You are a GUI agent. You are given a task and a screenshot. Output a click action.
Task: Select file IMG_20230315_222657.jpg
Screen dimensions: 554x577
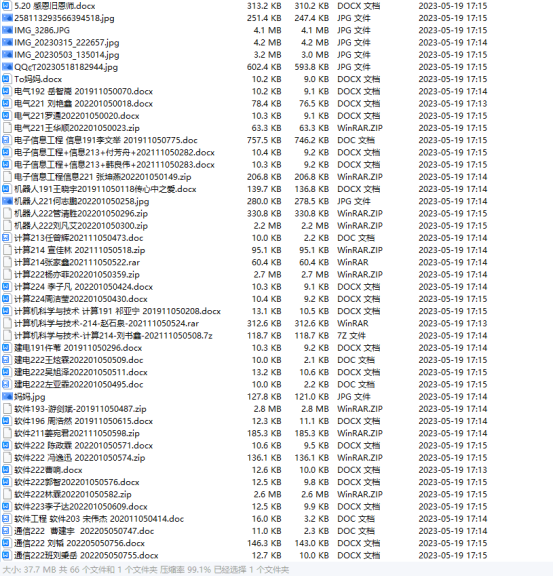[67, 42]
